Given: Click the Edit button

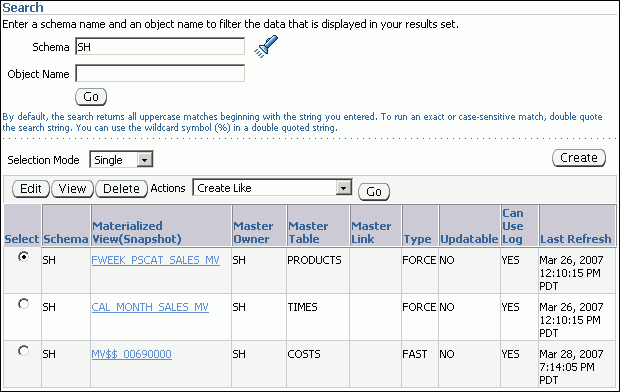Looking at the screenshot, I should pos(31,189).
